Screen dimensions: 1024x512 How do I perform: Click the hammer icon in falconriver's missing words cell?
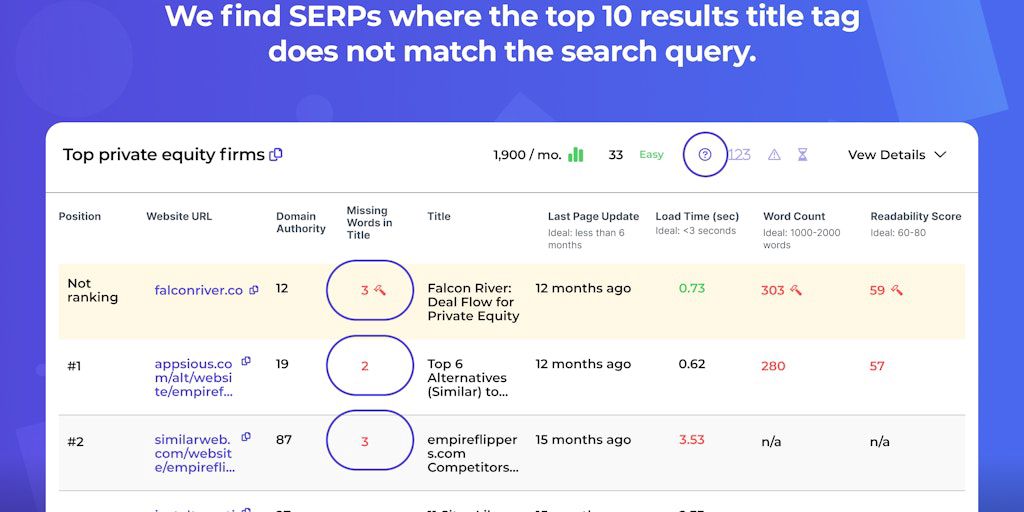click(380, 290)
